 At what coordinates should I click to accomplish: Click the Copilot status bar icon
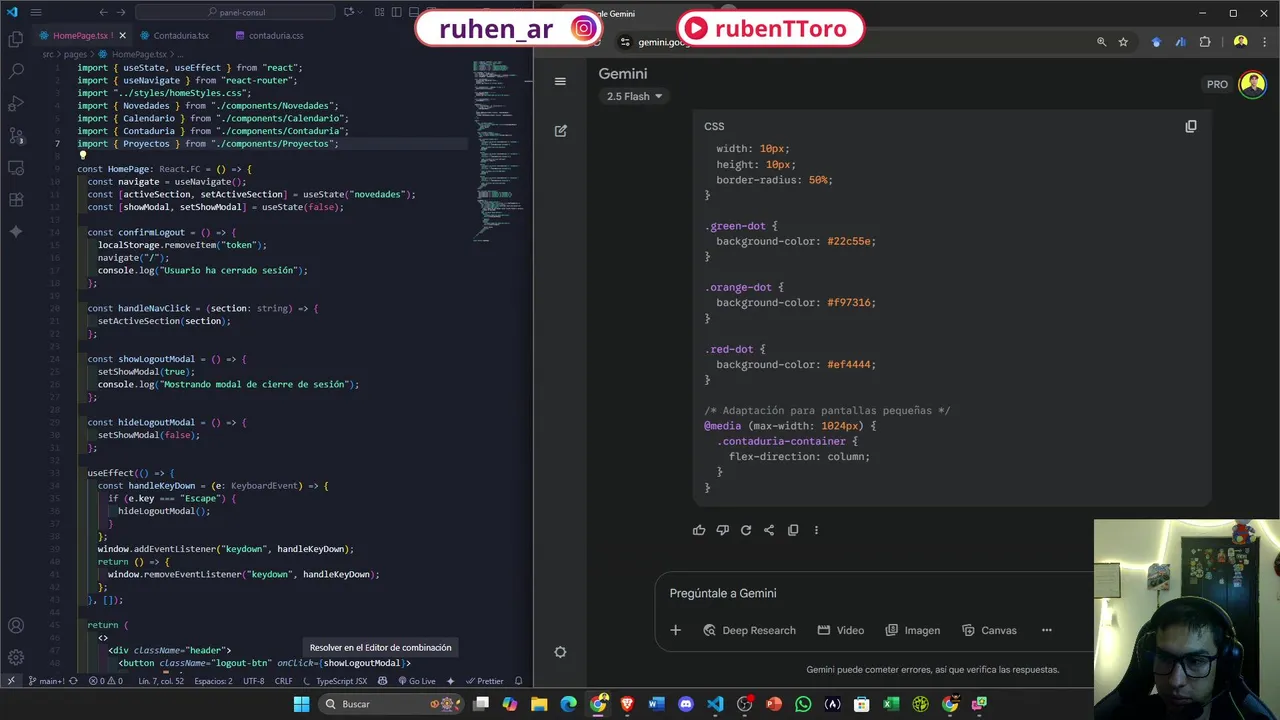click(x=383, y=681)
